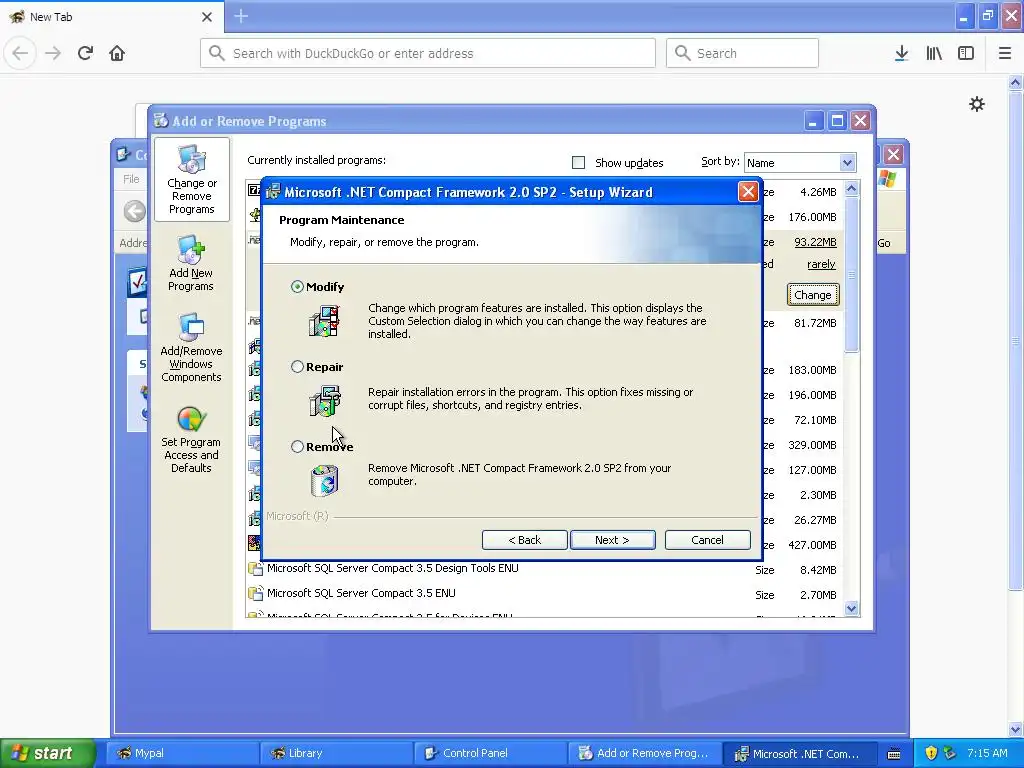The width and height of the screenshot is (1024, 768).
Task: Open Add/Remove Windows Components
Action: point(191,348)
